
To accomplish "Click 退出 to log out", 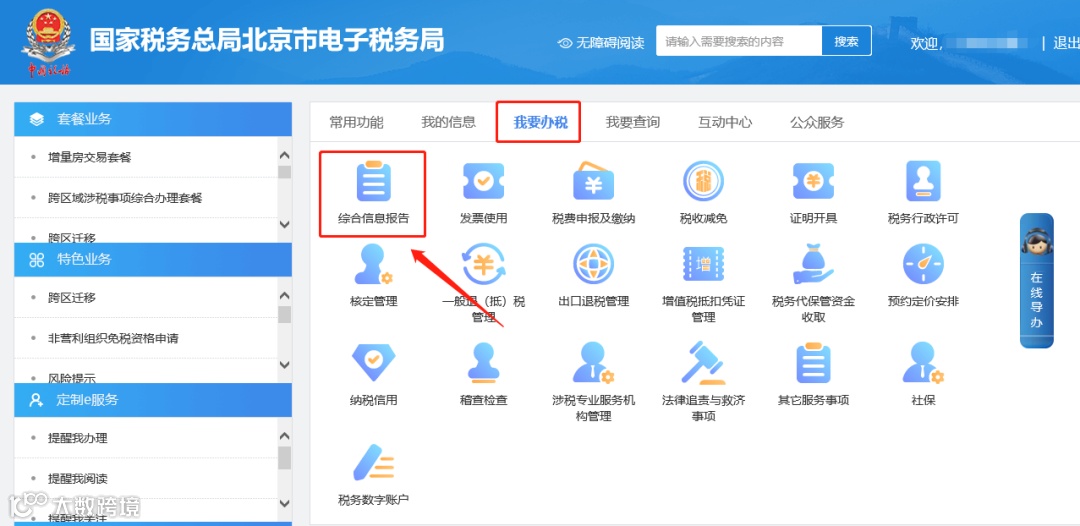I will tap(1066, 43).
